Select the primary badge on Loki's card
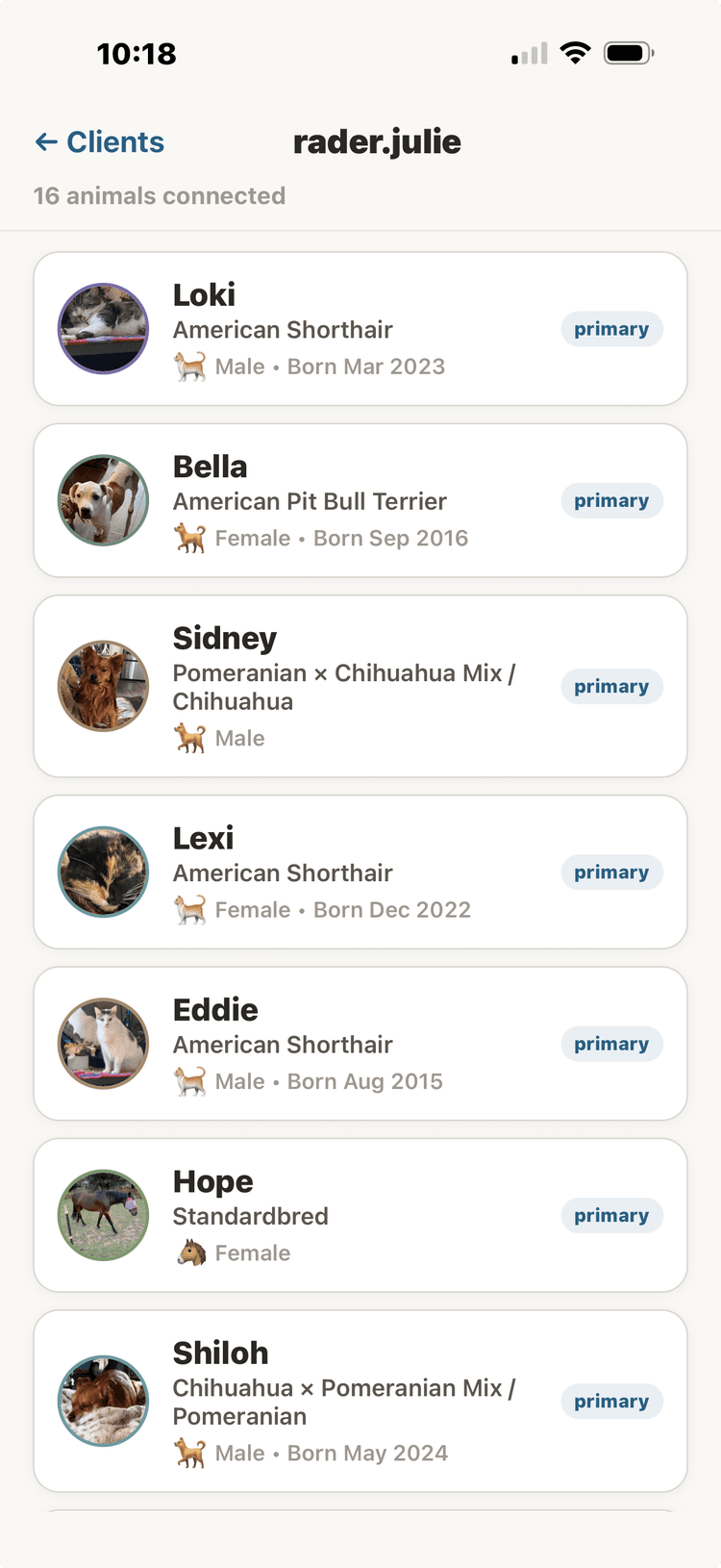 coord(611,328)
